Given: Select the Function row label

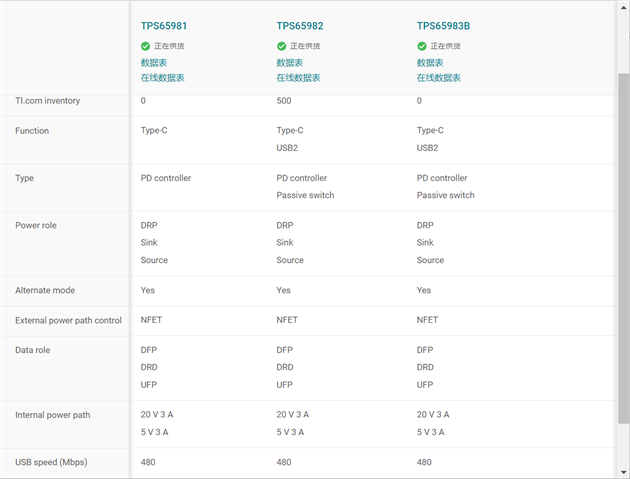Looking at the screenshot, I should tap(32, 131).
